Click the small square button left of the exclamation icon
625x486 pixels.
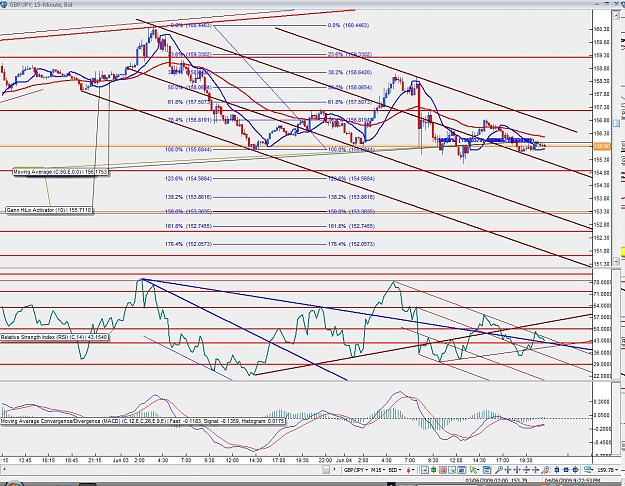(x=326, y=470)
